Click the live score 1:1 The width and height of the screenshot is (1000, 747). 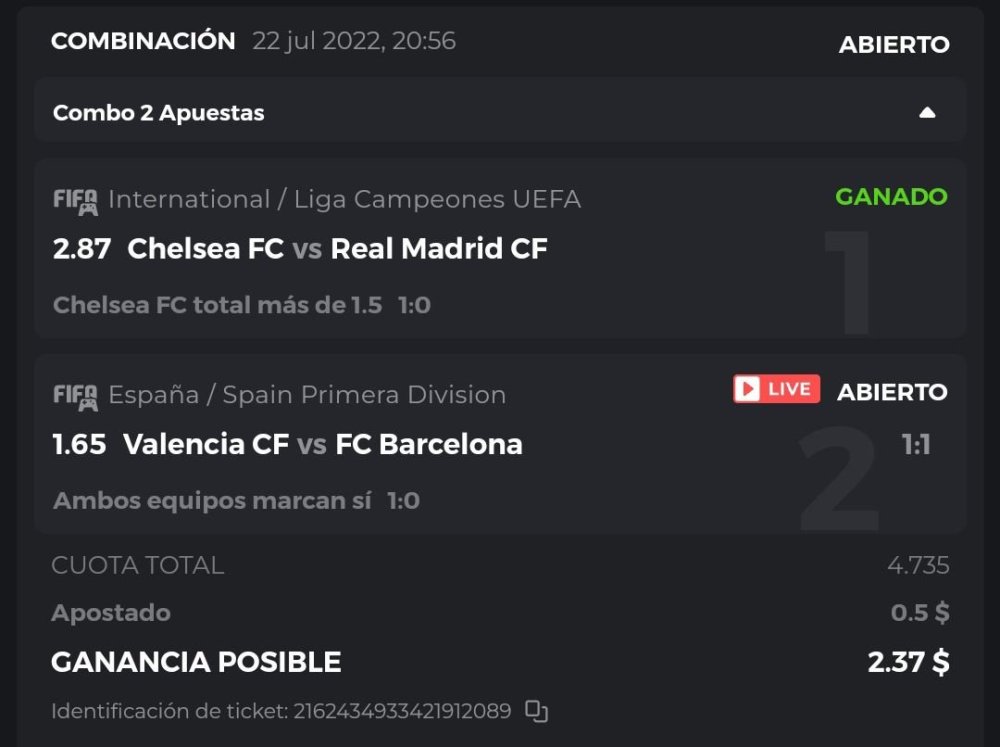click(916, 445)
